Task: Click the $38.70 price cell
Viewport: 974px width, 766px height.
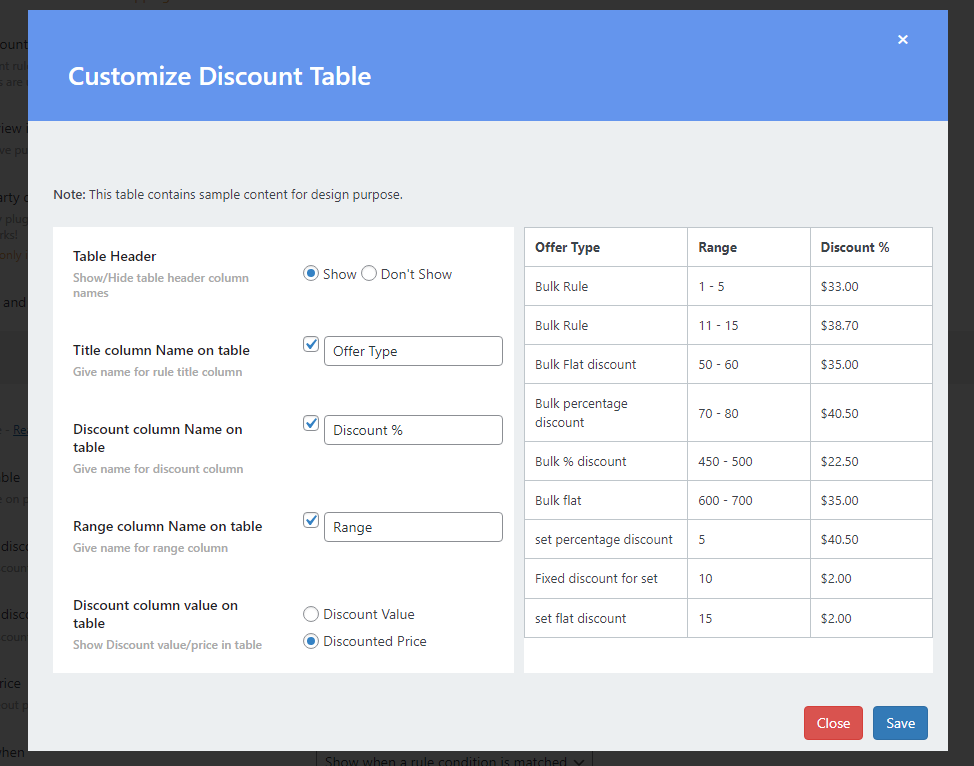Action: click(x=871, y=326)
